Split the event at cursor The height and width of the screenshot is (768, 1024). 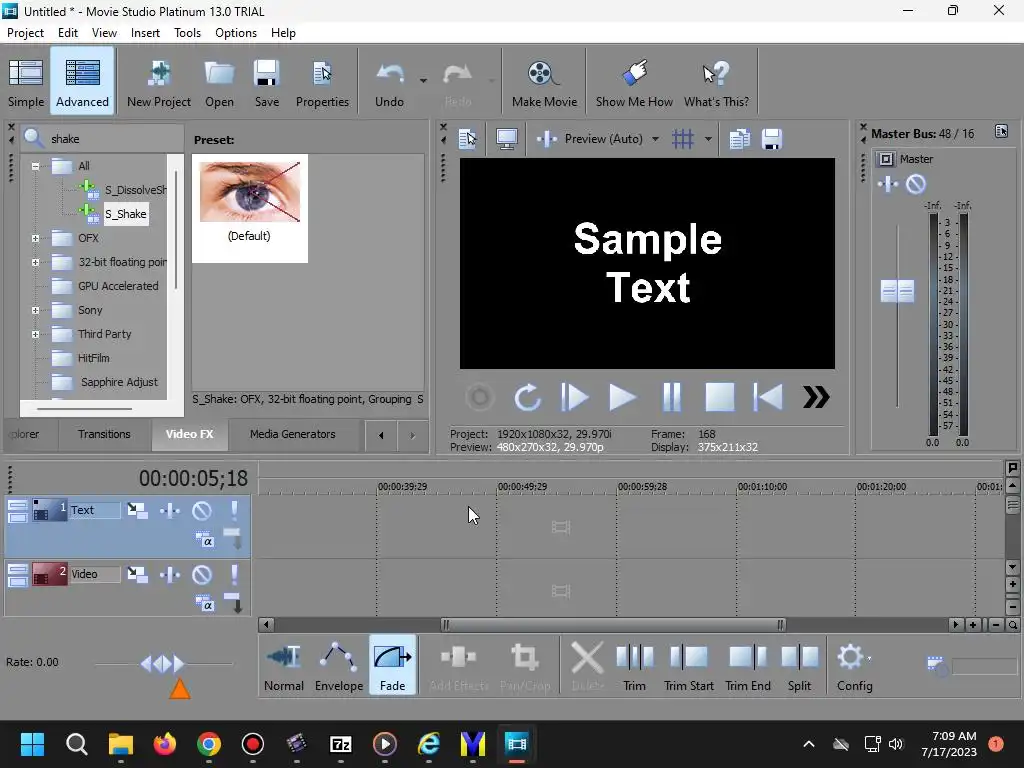(x=799, y=666)
